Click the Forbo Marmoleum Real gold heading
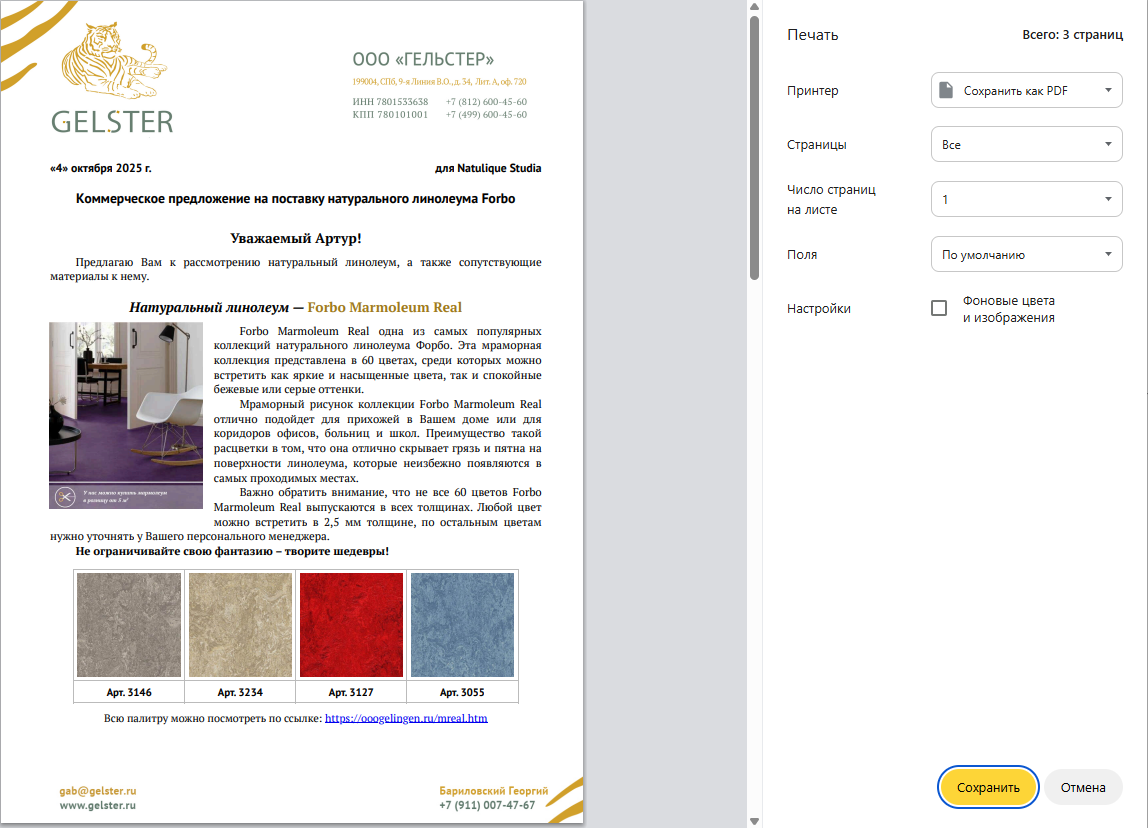Screen dimensions: 1148x828 pyautogui.click(x=384, y=307)
